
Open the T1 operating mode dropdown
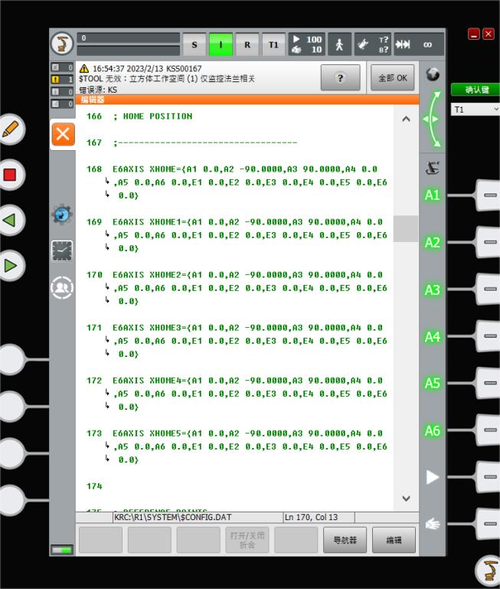point(475,110)
